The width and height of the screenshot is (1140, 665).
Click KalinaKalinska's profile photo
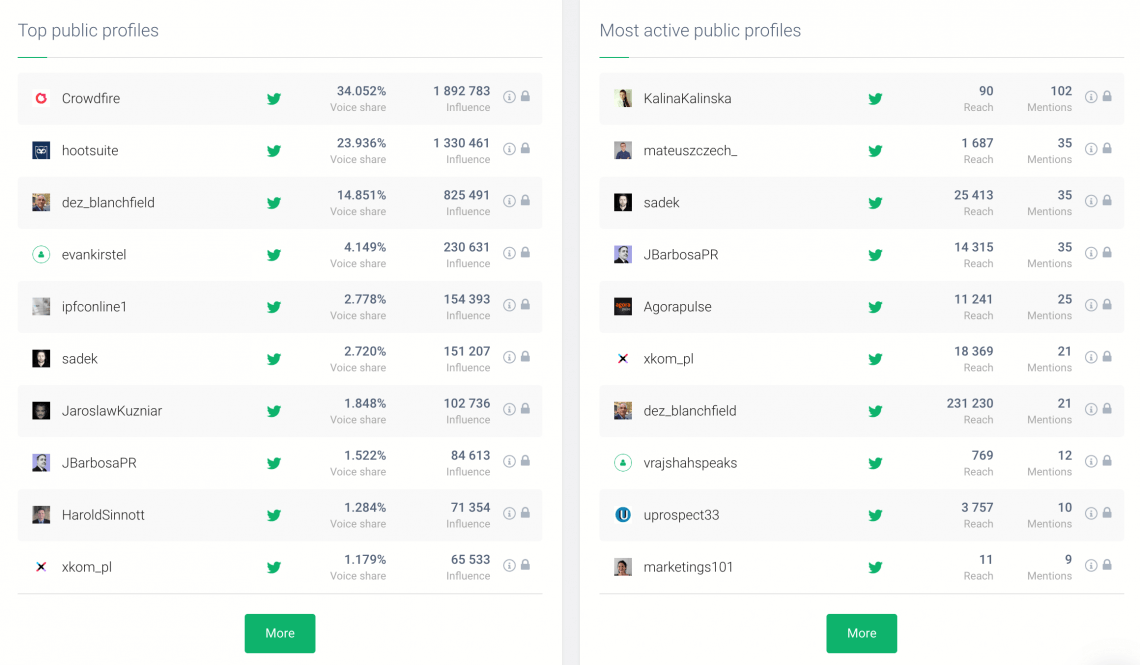tap(623, 99)
